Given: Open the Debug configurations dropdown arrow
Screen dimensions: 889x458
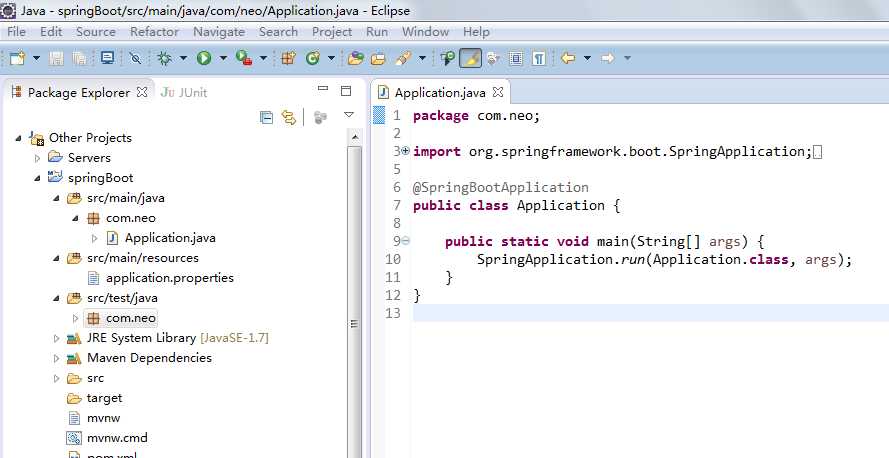Looking at the screenshot, I should tap(183, 58).
